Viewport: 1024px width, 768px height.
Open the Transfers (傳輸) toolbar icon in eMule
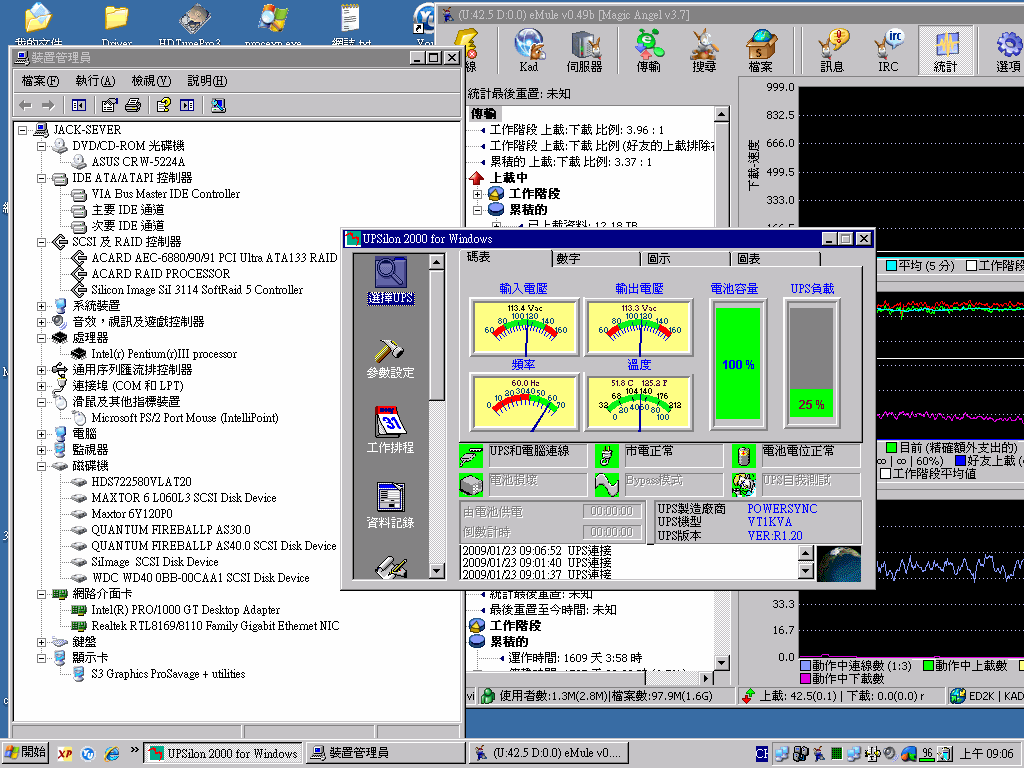(x=648, y=50)
